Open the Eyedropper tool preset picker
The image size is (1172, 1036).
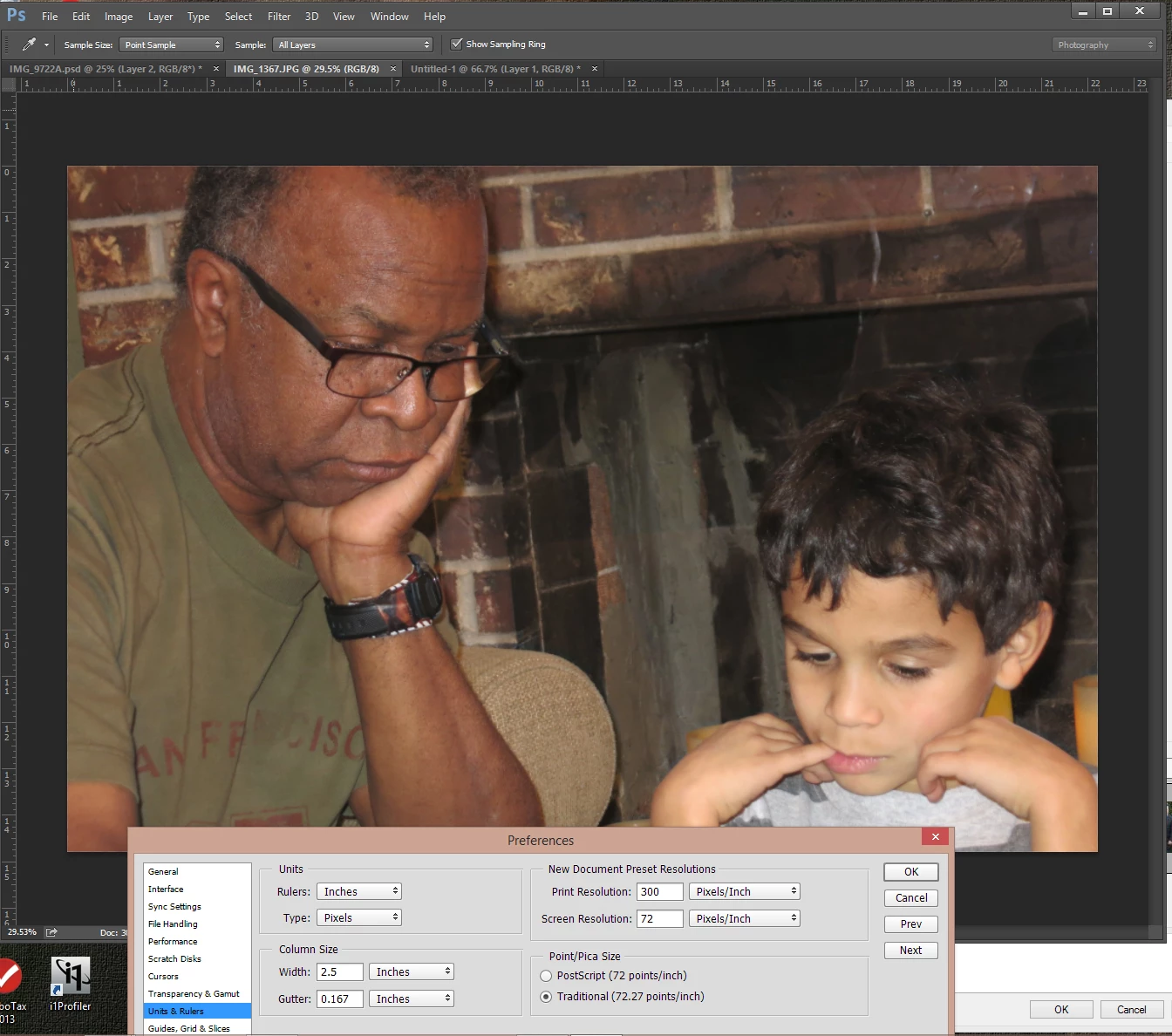[46, 44]
